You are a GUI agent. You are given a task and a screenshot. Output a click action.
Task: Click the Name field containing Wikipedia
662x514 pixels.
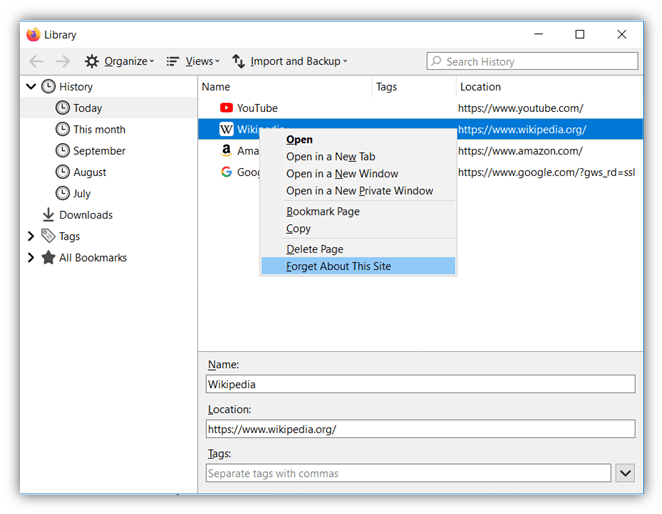click(421, 384)
